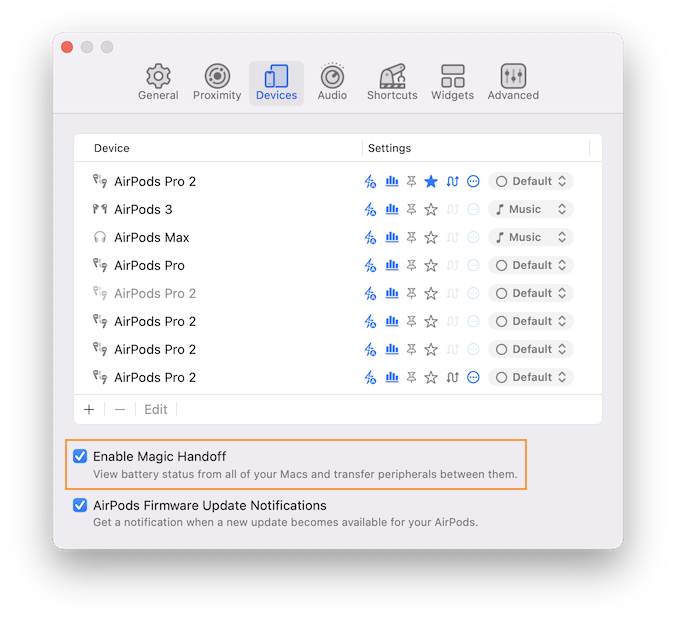This screenshot has height=618, width=675.
Task: Open the Audio settings tab
Action: pos(332,83)
